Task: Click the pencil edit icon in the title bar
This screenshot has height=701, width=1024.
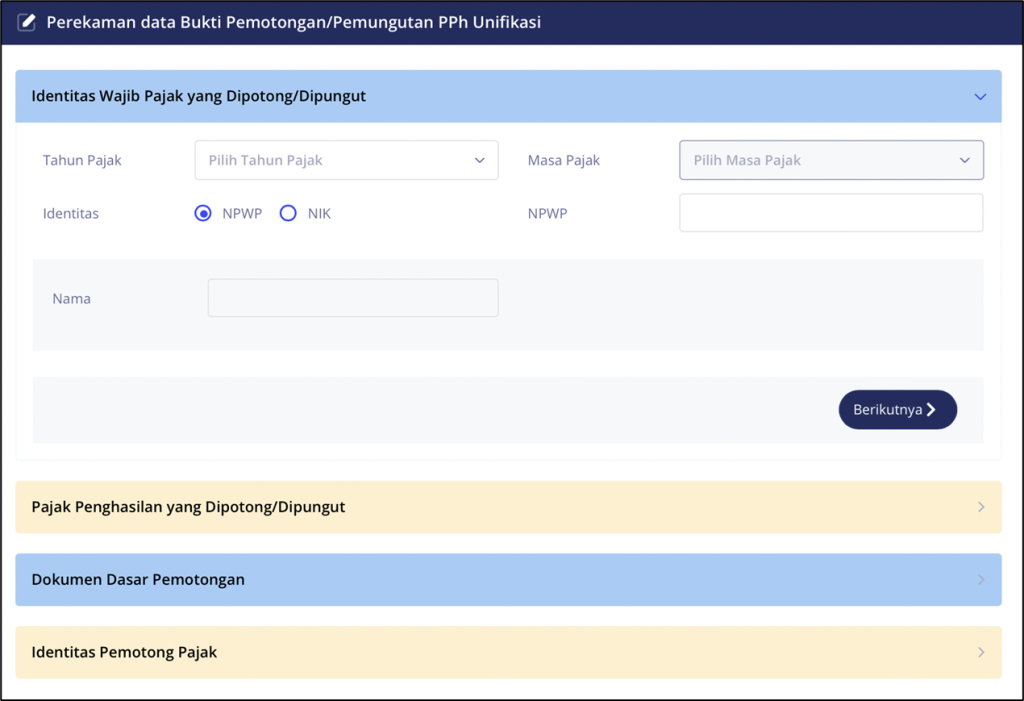Action: (x=25, y=21)
